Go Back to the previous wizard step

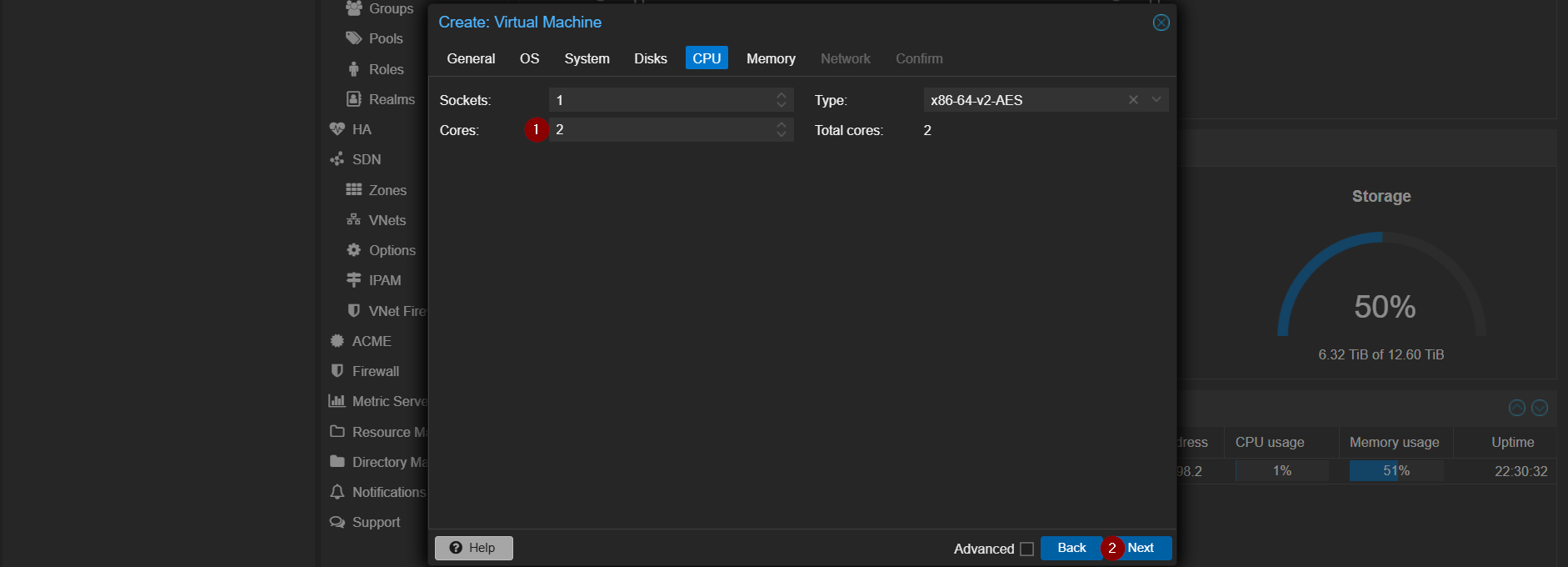1071,548
